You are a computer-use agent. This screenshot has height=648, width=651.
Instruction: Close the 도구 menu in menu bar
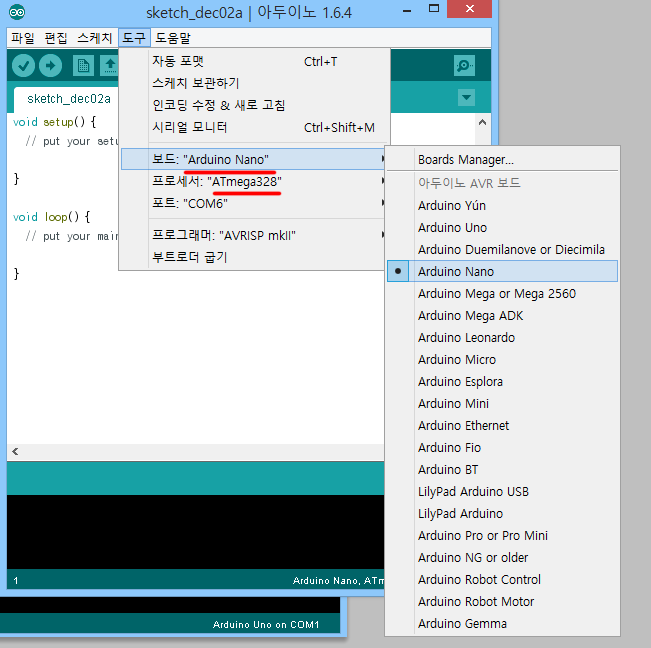point(134,38)
